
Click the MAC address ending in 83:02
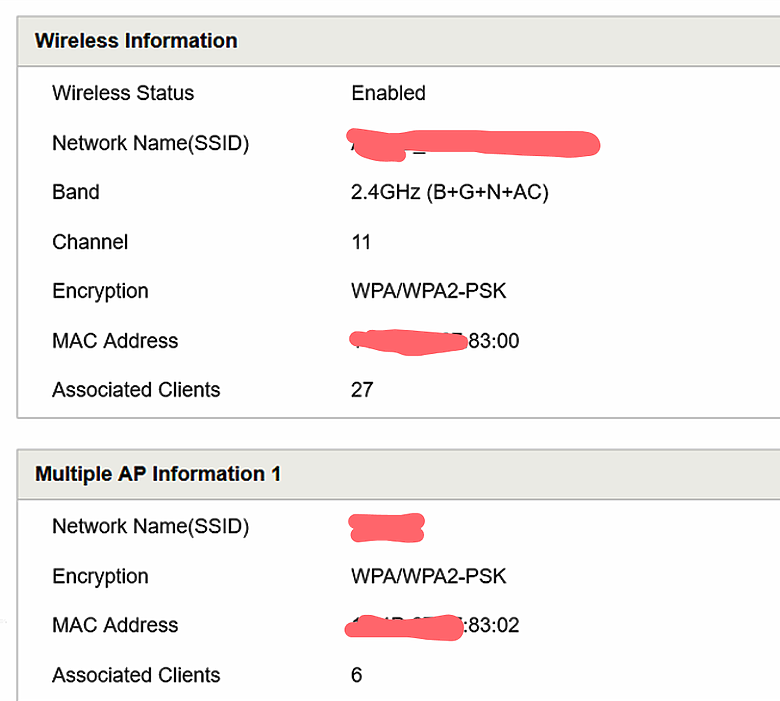coord(432,626)
